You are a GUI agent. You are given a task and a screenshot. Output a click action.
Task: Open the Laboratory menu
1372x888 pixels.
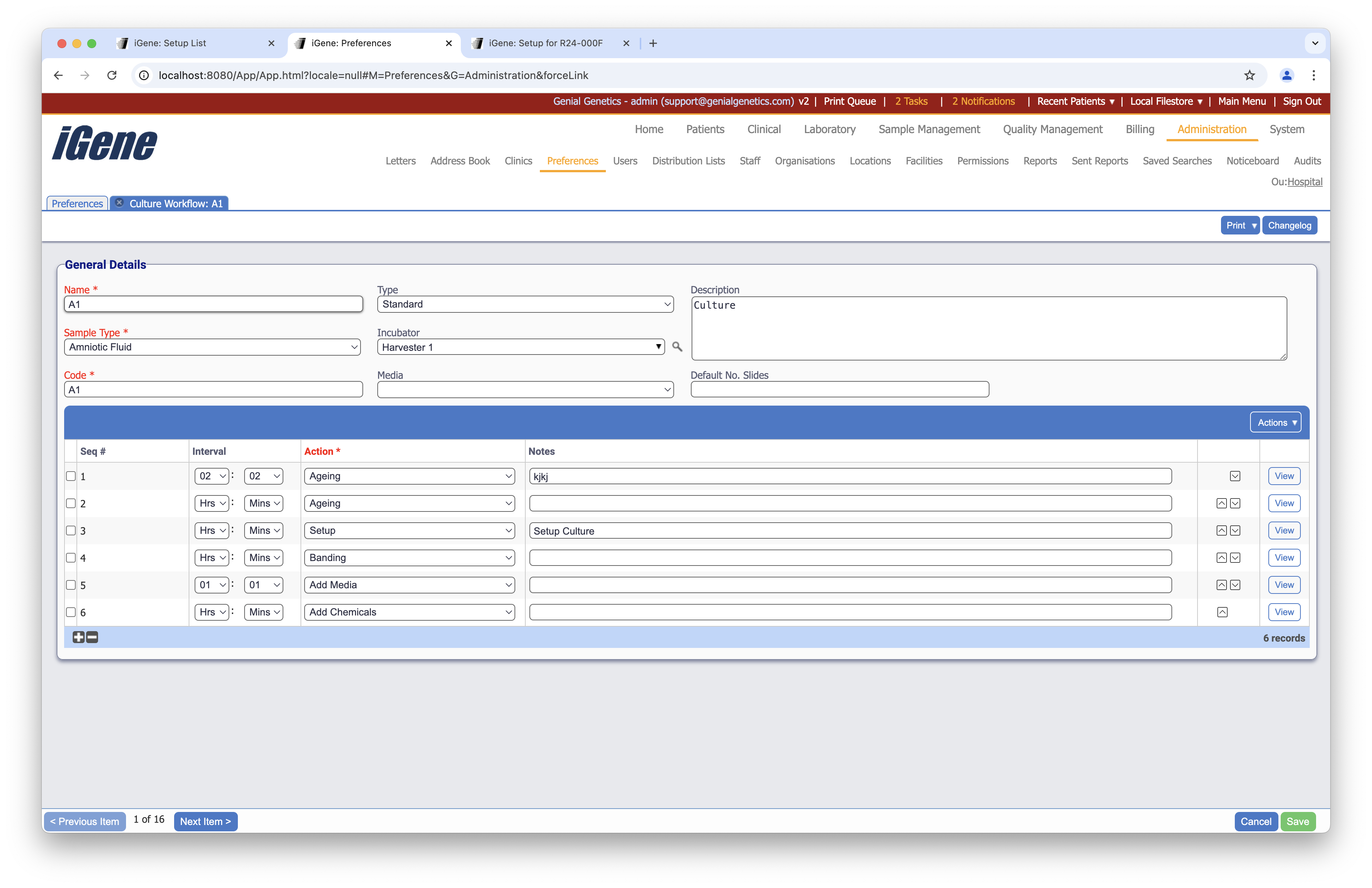click(x=829, y=129)
